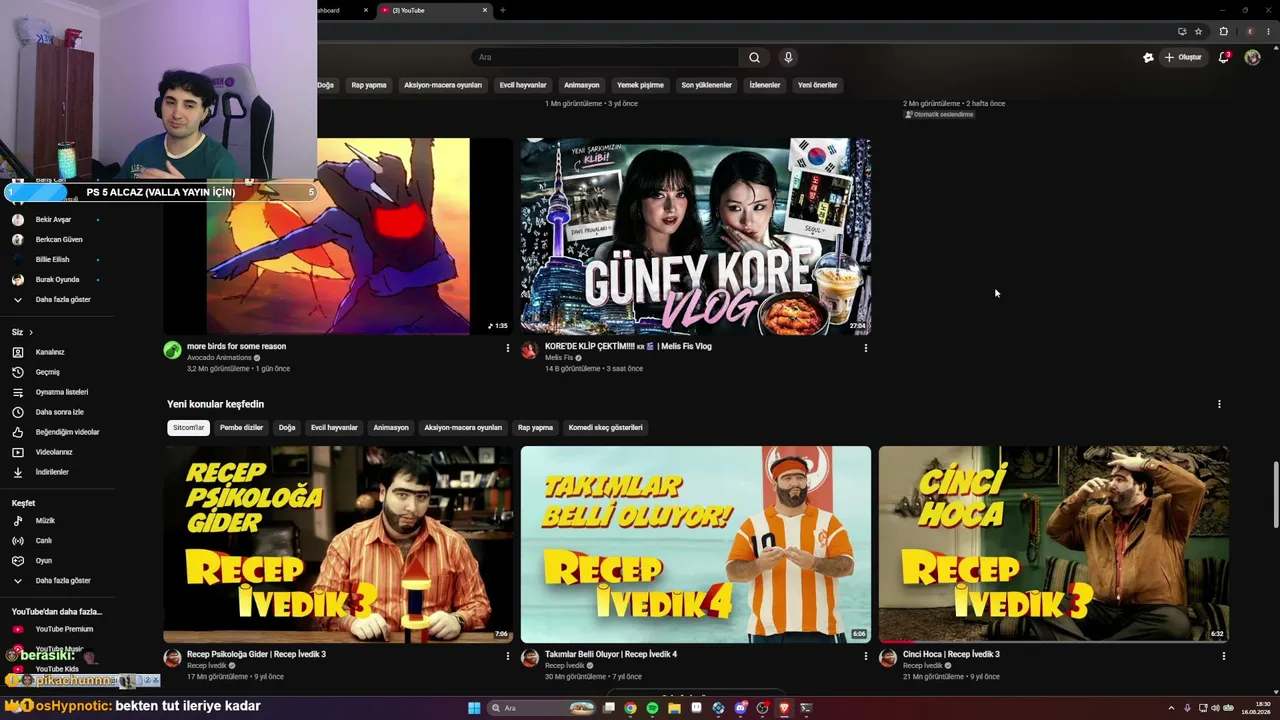
Task: Open the browser extensions puzzle icon
Action: pyautogui.click(x=1223, y=31)
